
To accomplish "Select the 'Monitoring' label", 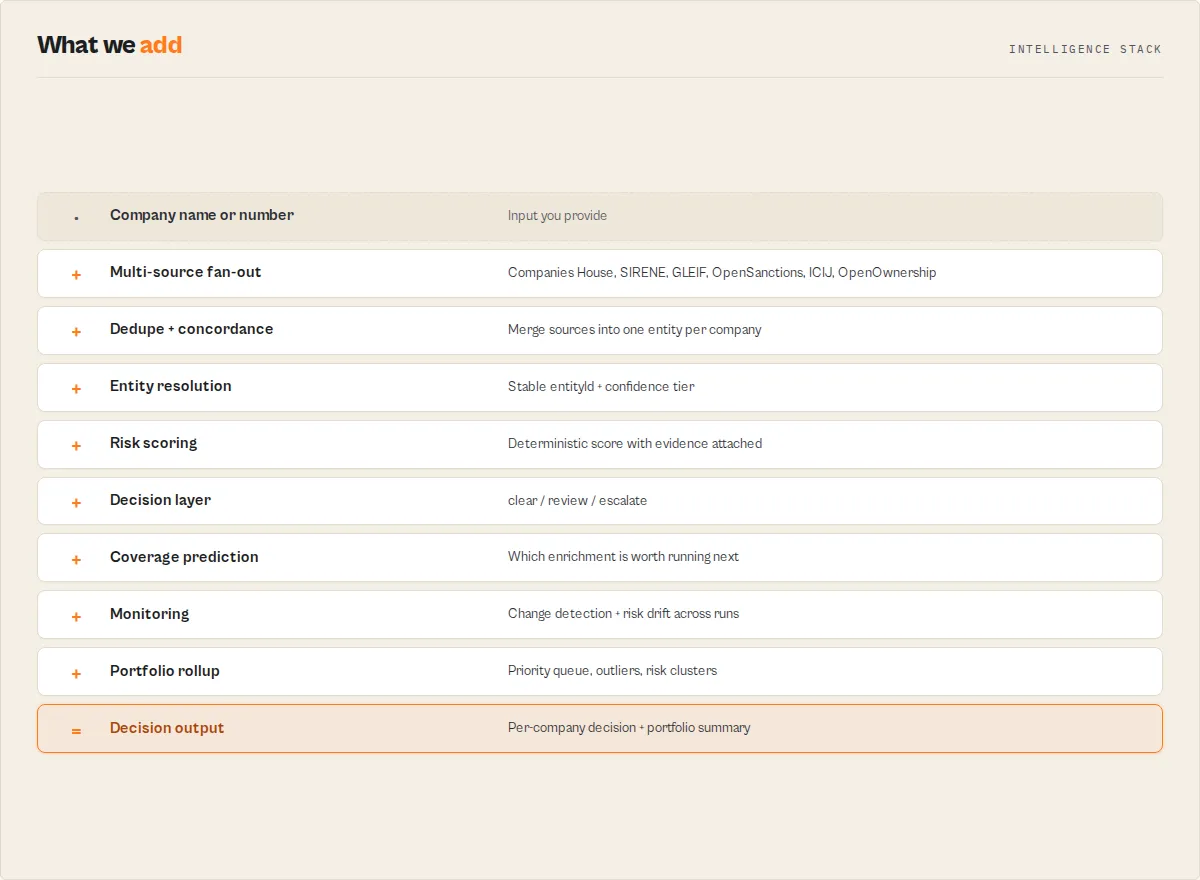I will (150, 614).
